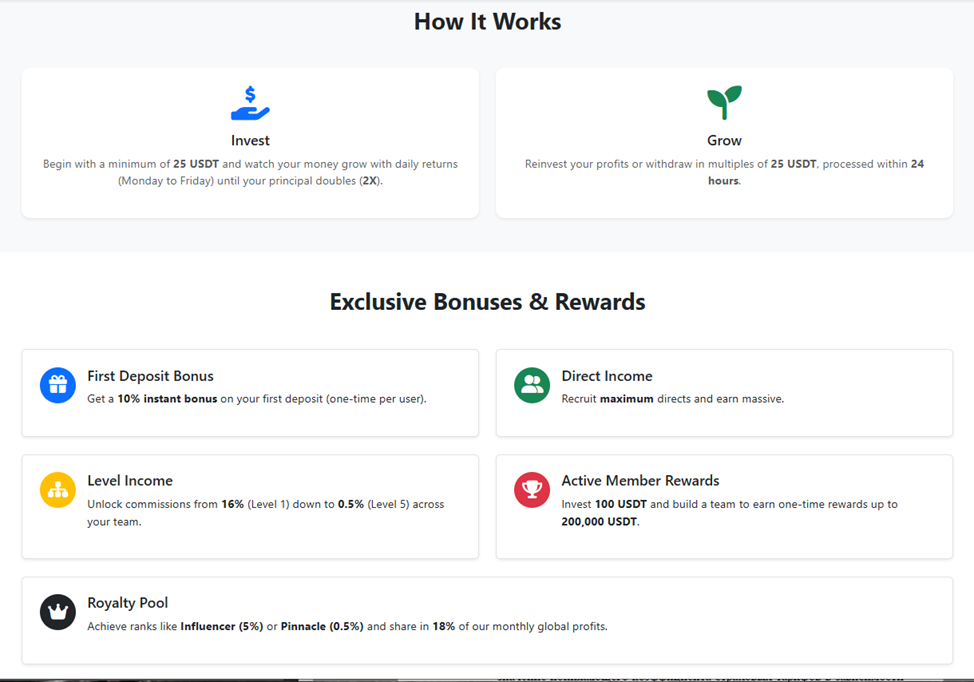Click the First Deposit Bonus title

150,376
